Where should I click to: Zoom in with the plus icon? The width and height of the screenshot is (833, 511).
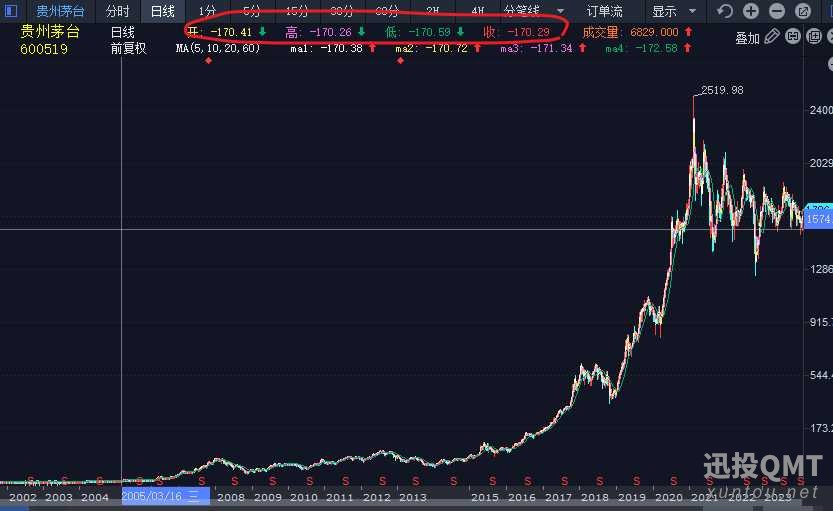[750, 11]
